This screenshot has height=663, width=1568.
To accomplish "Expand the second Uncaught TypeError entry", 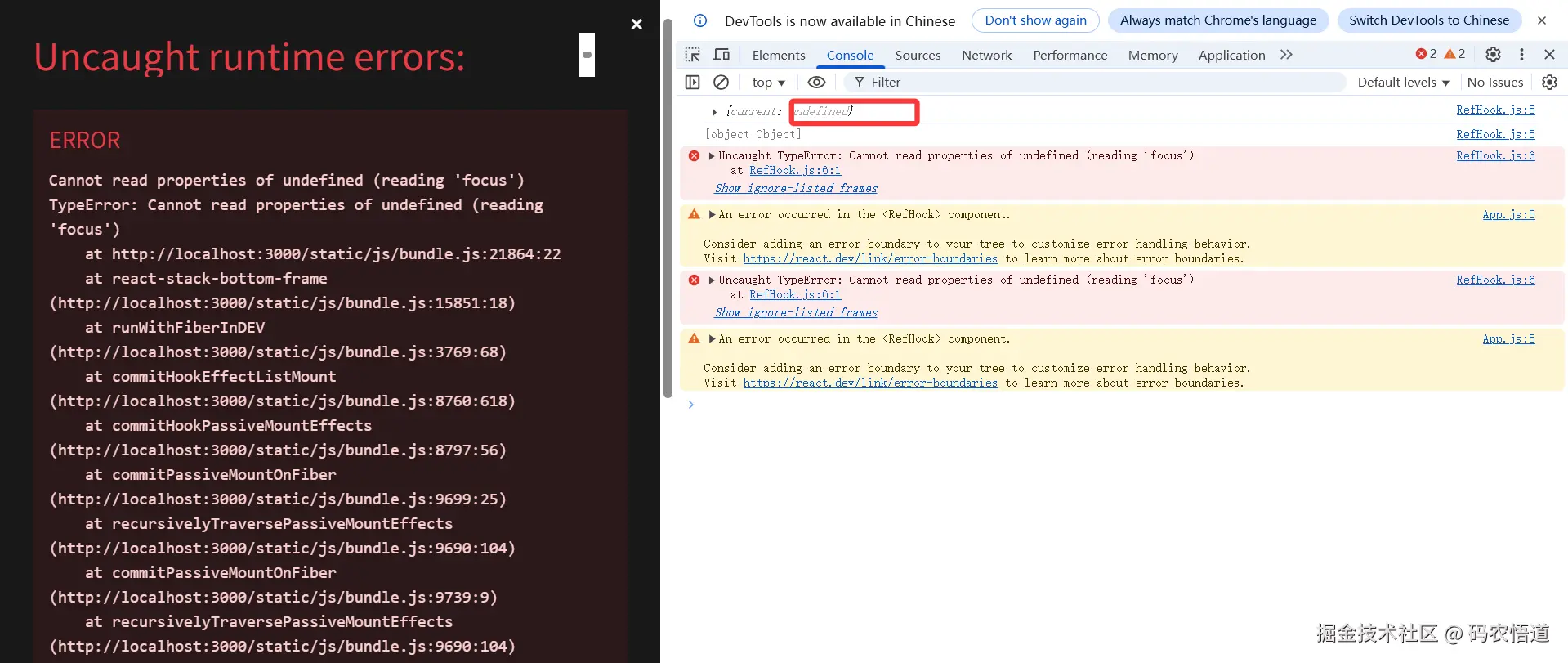I will (712, 280).
